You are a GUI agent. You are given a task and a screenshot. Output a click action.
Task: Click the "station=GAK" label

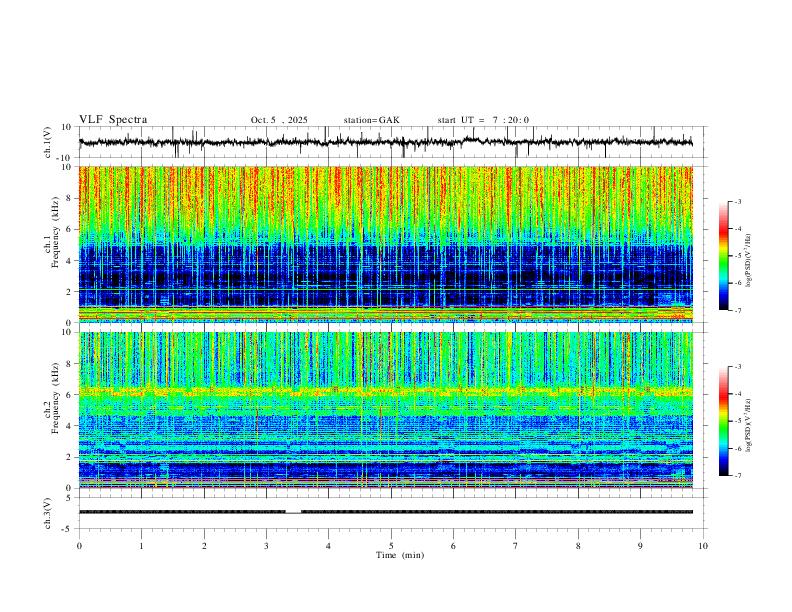point(371,120)
